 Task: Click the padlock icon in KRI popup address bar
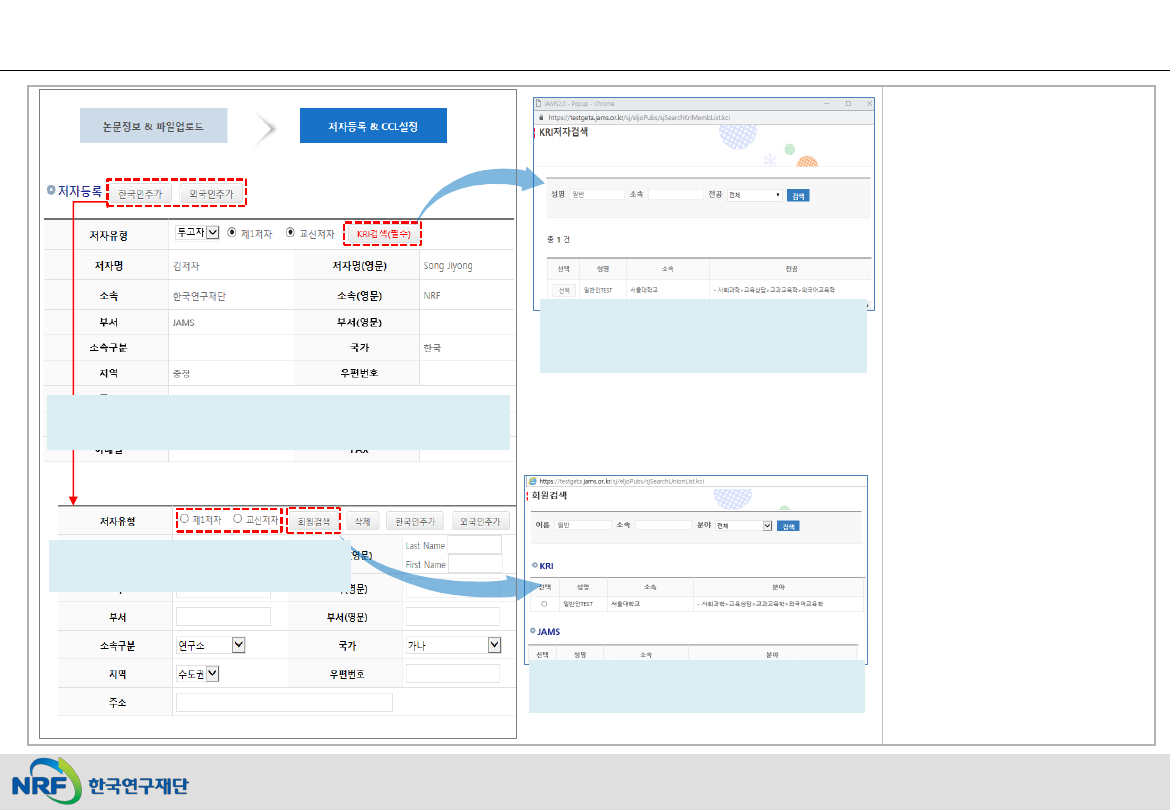click(x=543, y=116)
